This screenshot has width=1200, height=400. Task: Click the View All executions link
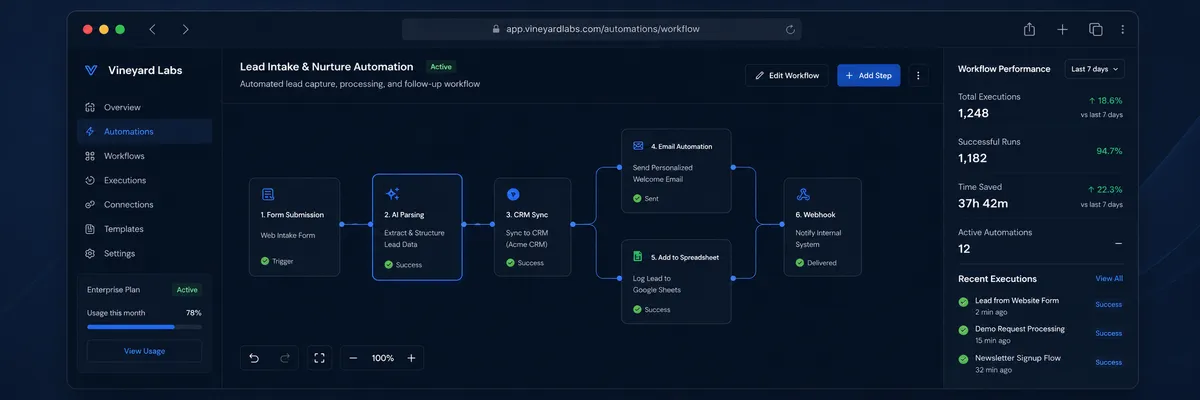[1109, 279]
